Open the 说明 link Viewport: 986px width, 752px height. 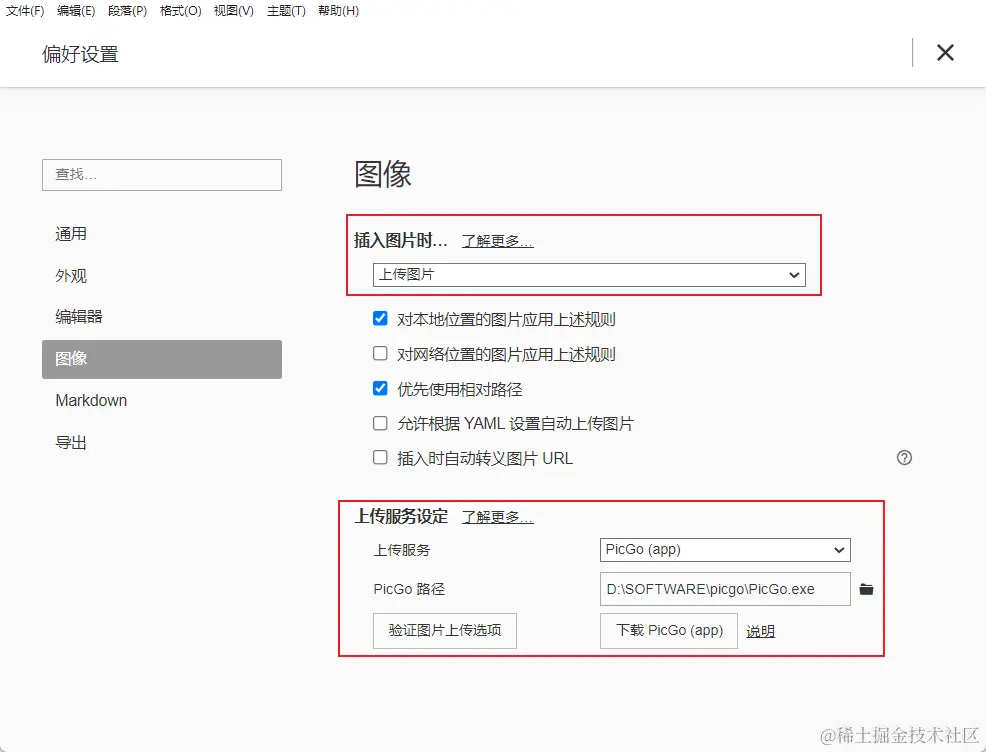coord(760,631)
